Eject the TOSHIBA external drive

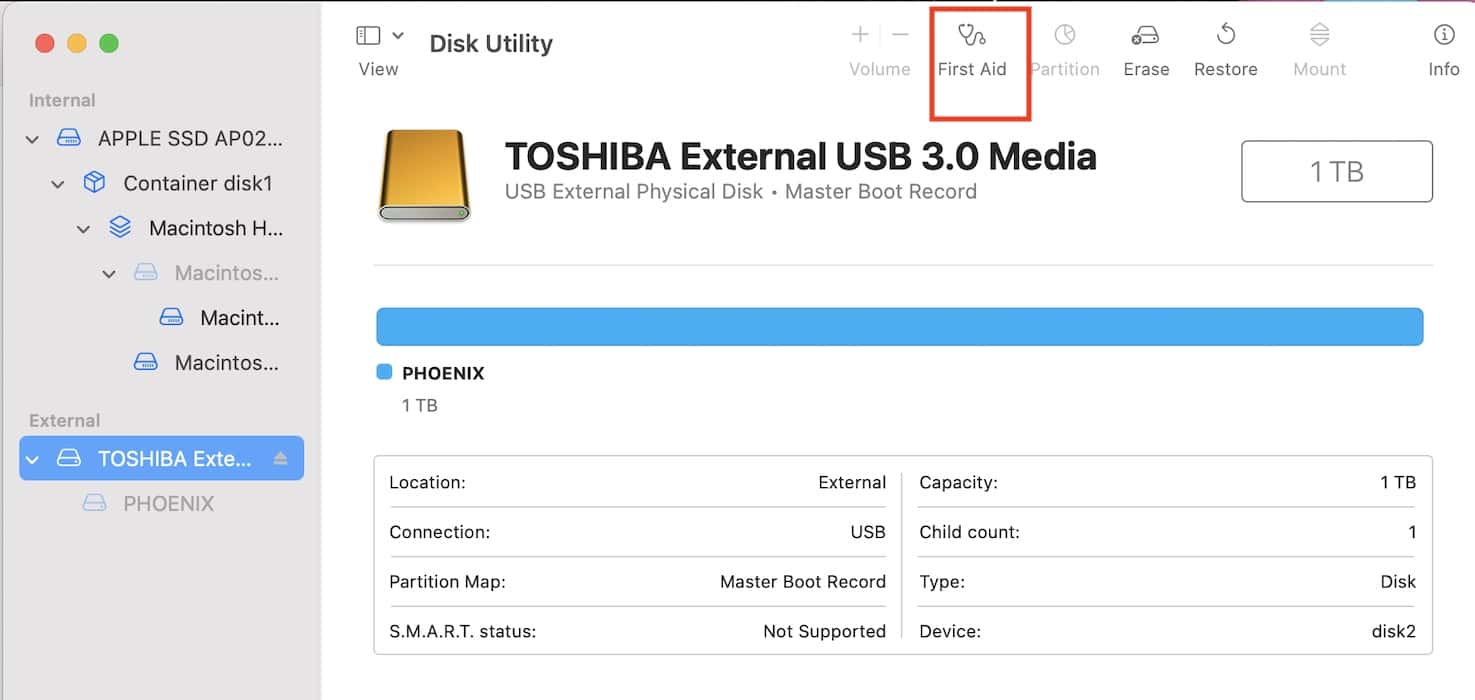click(280, 459)
